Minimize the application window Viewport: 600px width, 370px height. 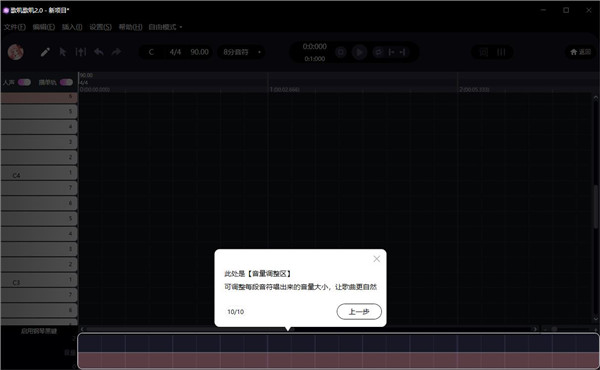coord(543,10)
